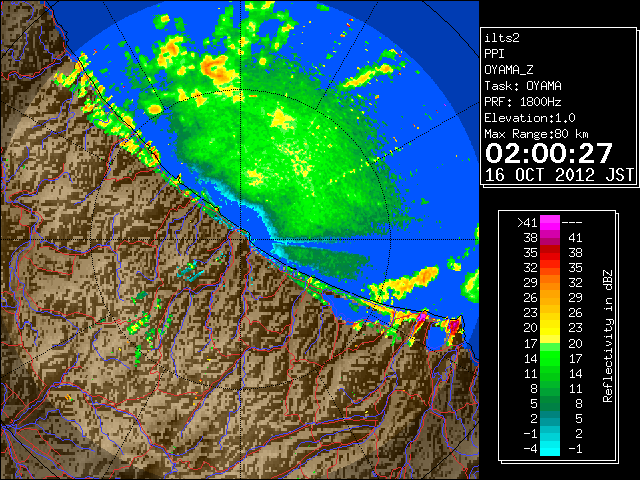Click the '>41' legend label
Viewport: 640px width, 480px height.
coord(527,223)
